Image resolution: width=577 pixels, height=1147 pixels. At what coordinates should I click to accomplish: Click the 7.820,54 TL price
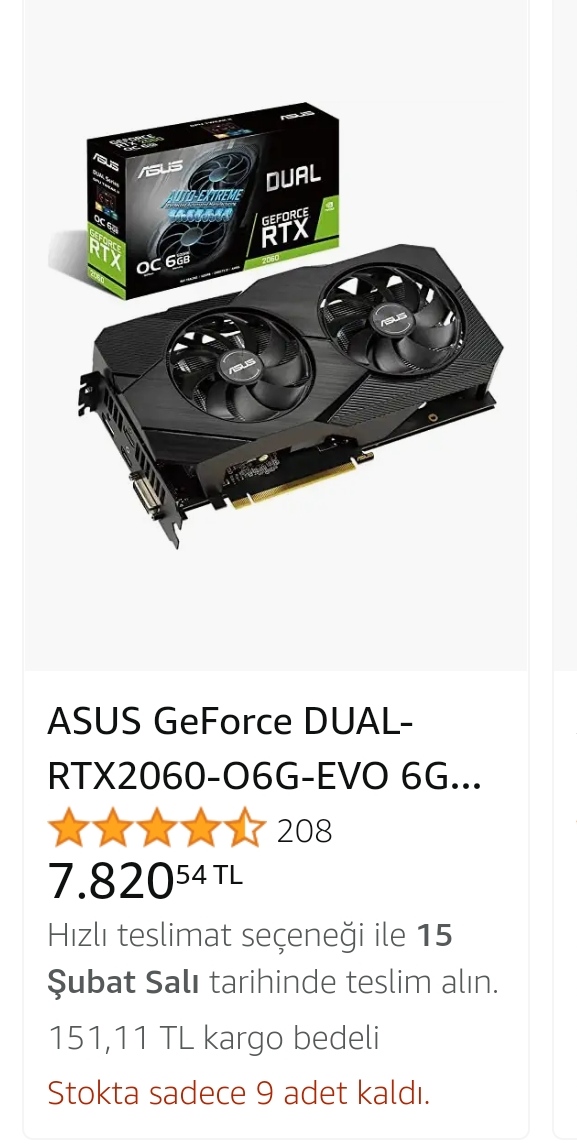pos(145,879)
